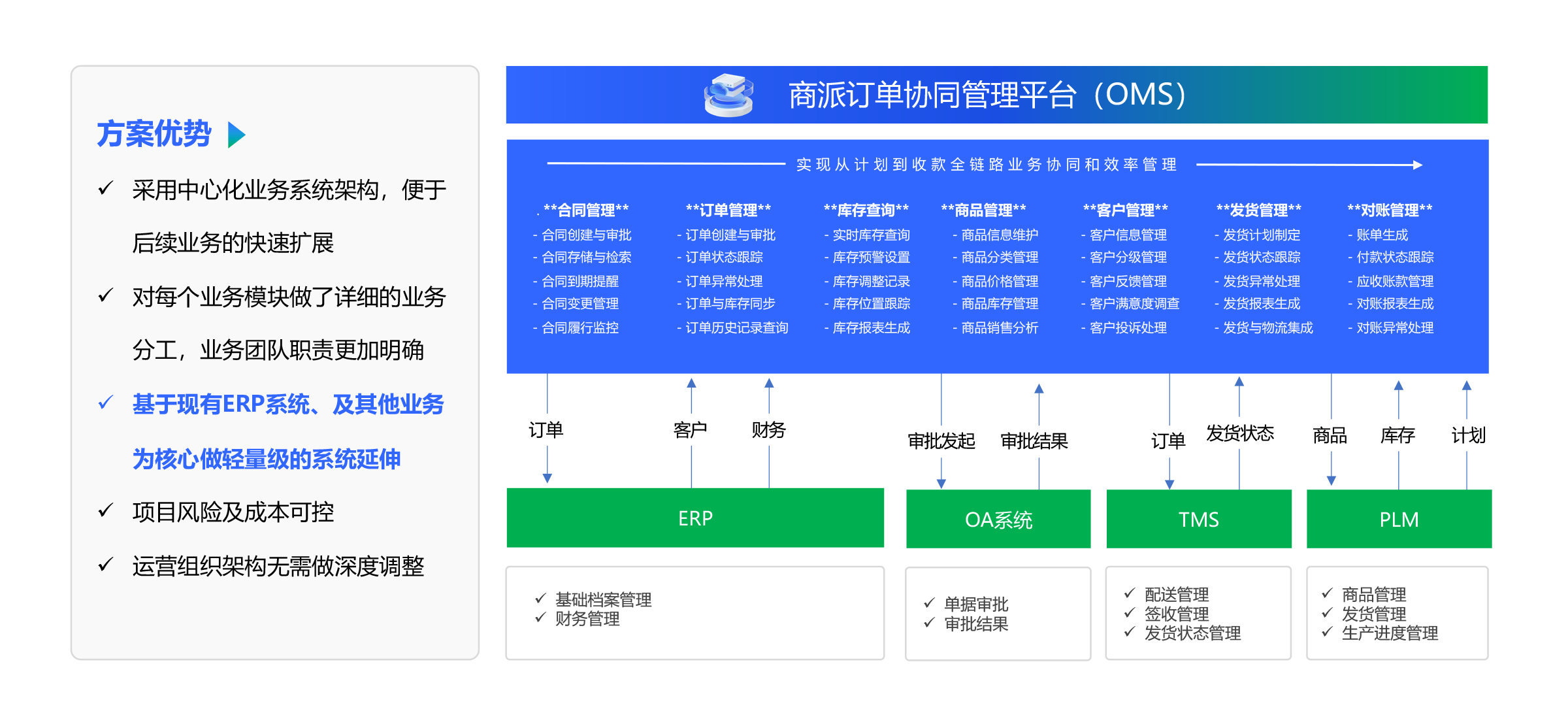Click 配送管理 under TMS

(1177, 594)
